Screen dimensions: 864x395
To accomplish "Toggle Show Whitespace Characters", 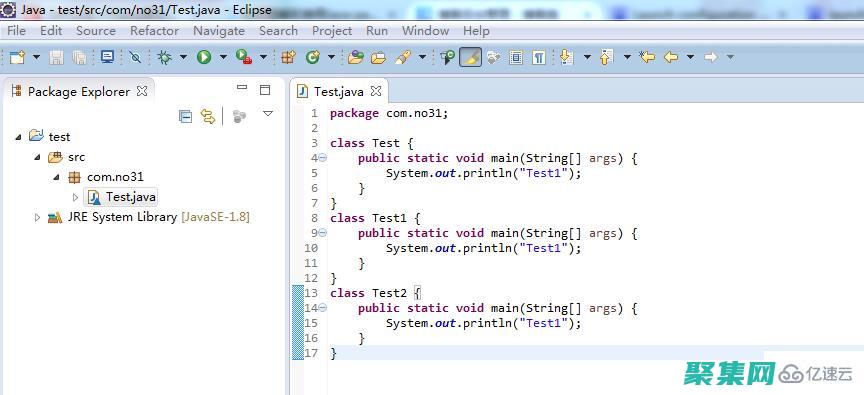I will tap(538, 57).
